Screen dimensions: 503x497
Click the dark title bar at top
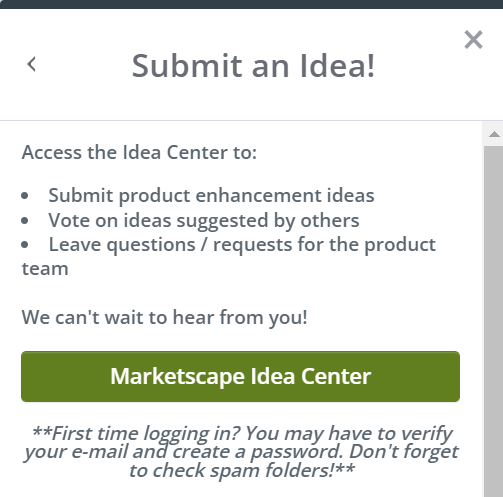[x=251, y=4]
